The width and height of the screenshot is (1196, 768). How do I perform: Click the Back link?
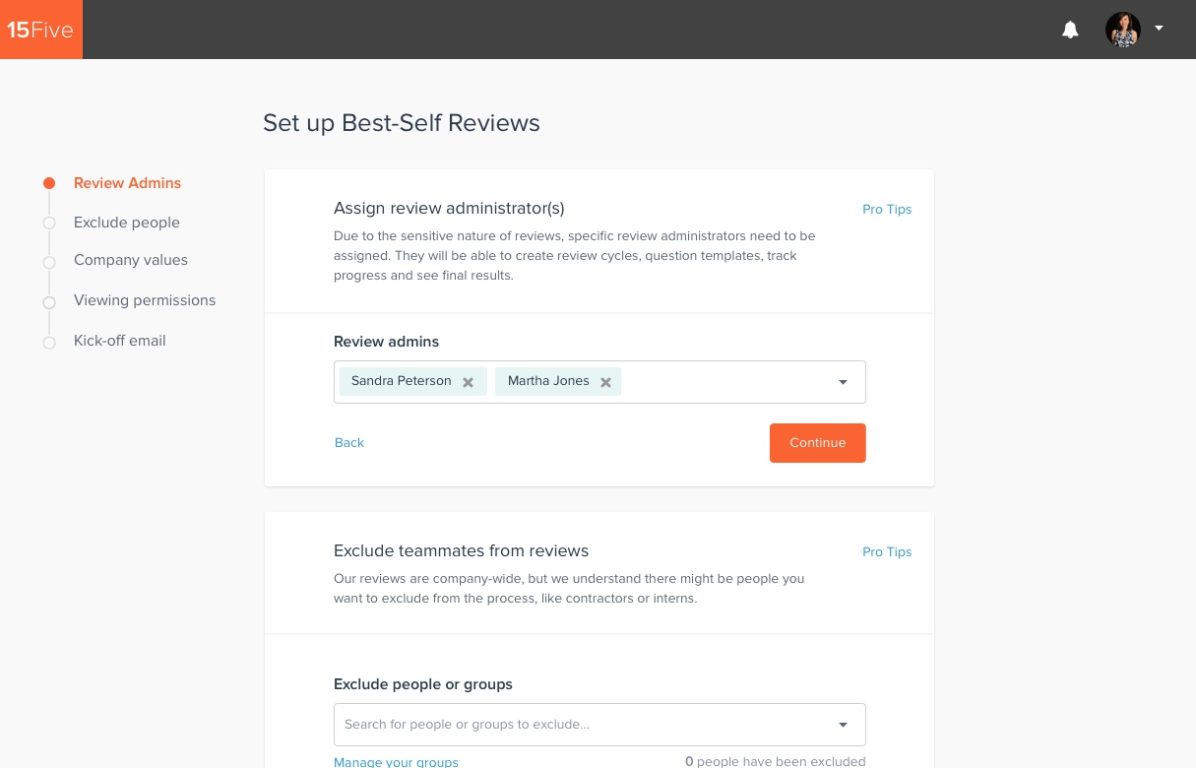tap(349, 443)
